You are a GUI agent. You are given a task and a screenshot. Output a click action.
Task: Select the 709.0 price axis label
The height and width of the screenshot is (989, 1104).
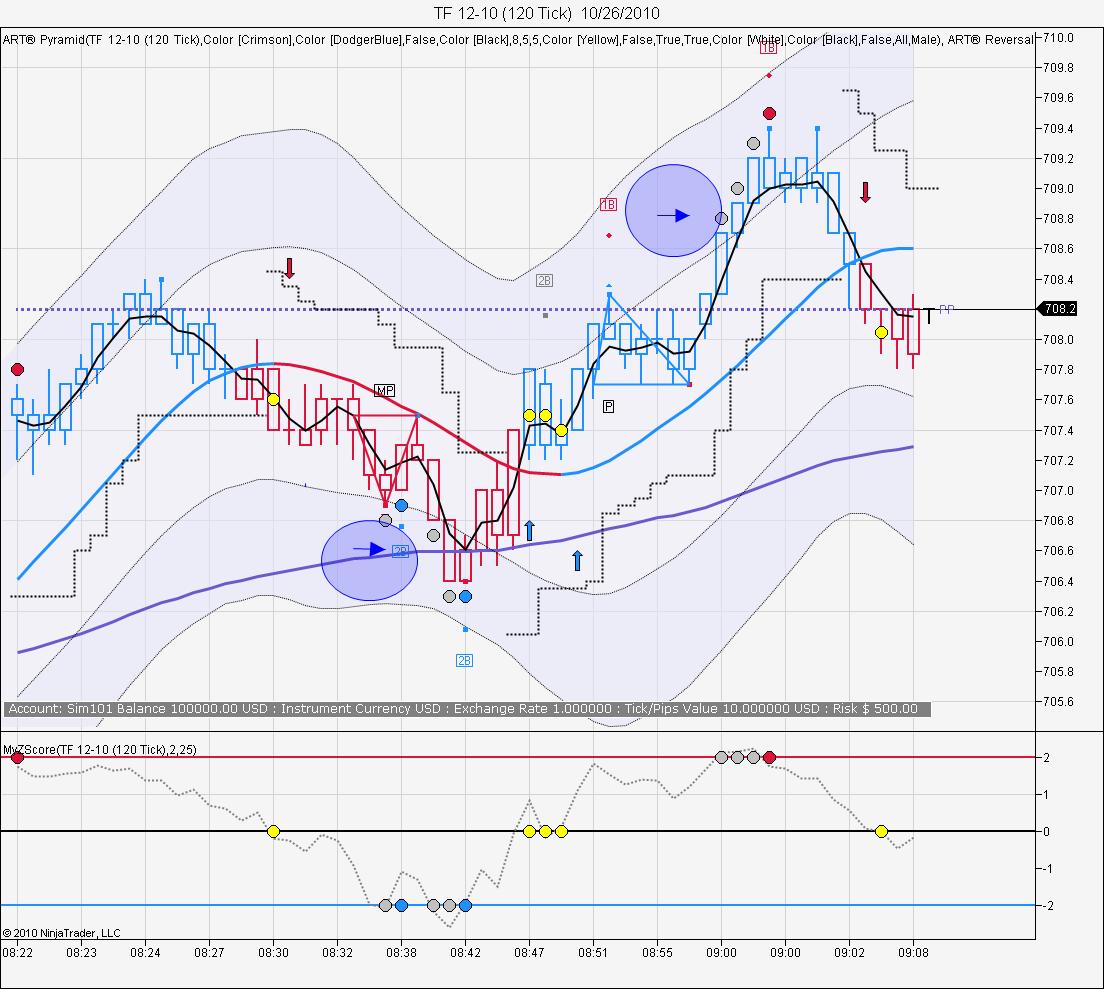click(1059, 189)
